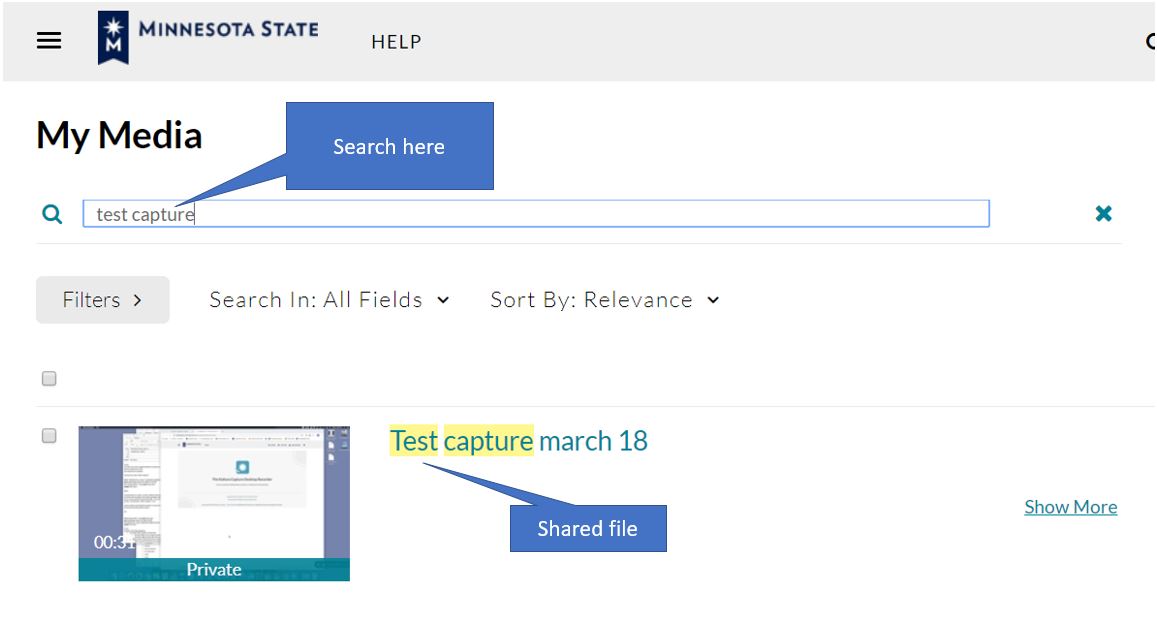Clear the search with the blue X icon

point(1103,213)
